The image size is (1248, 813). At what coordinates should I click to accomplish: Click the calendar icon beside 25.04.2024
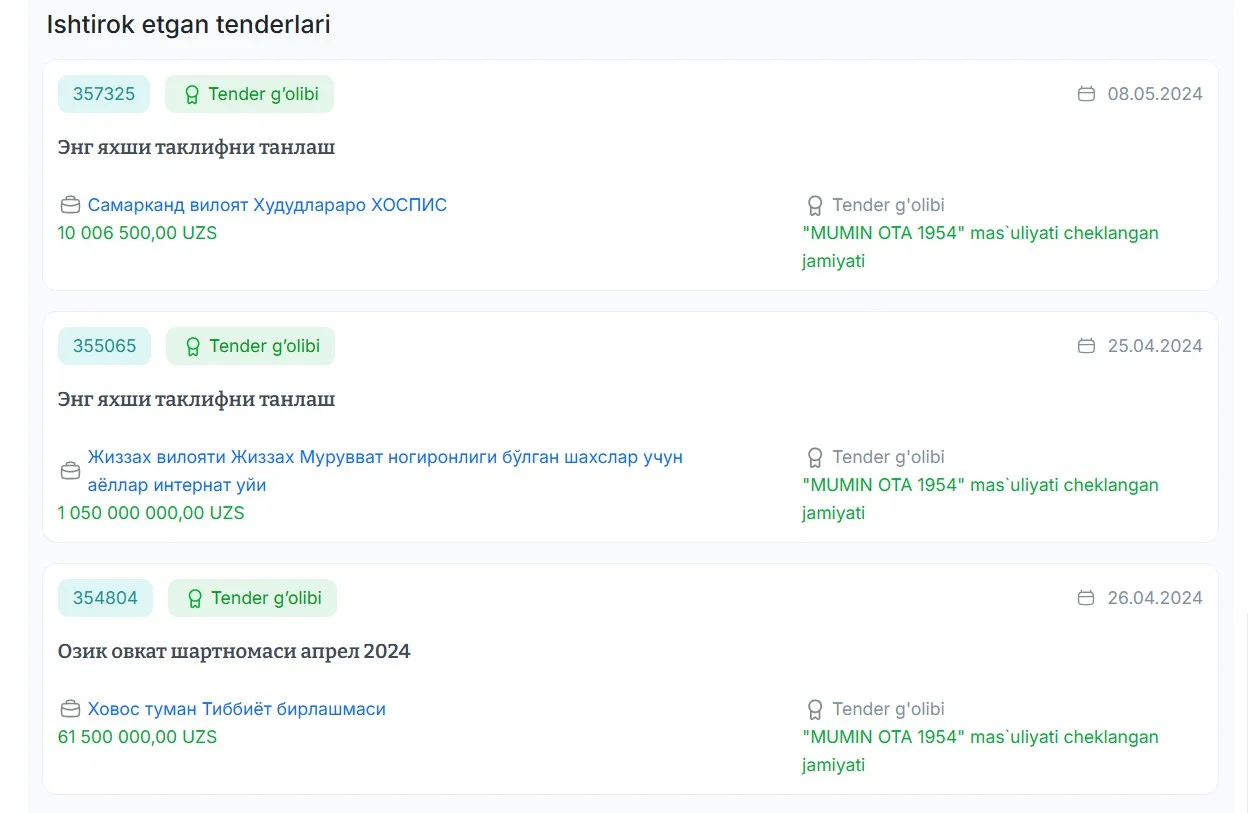[1086, 346]
